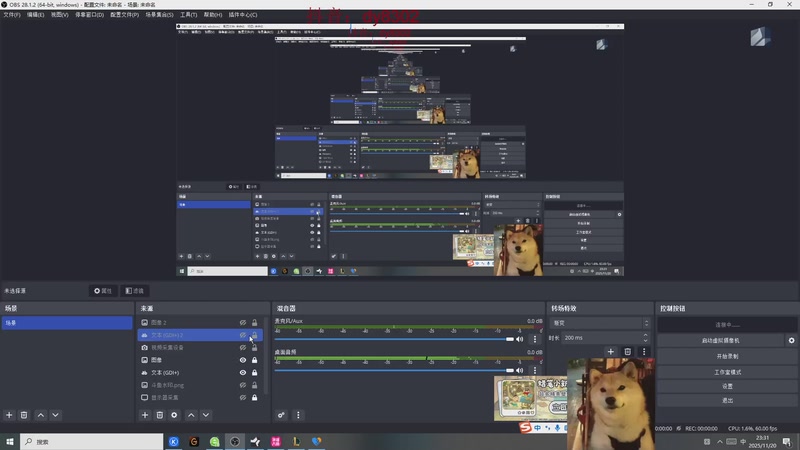
Task: Toggle lock on the 显示器采集 source
Action: [x=255, y=397]
